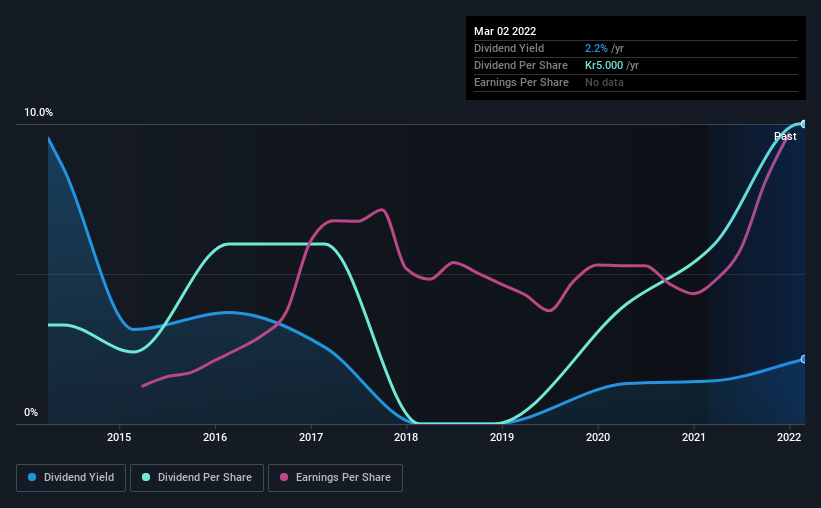
Task: Click the tooltip 'Dividend Per Share' row label
Action: tap(520, 65)
